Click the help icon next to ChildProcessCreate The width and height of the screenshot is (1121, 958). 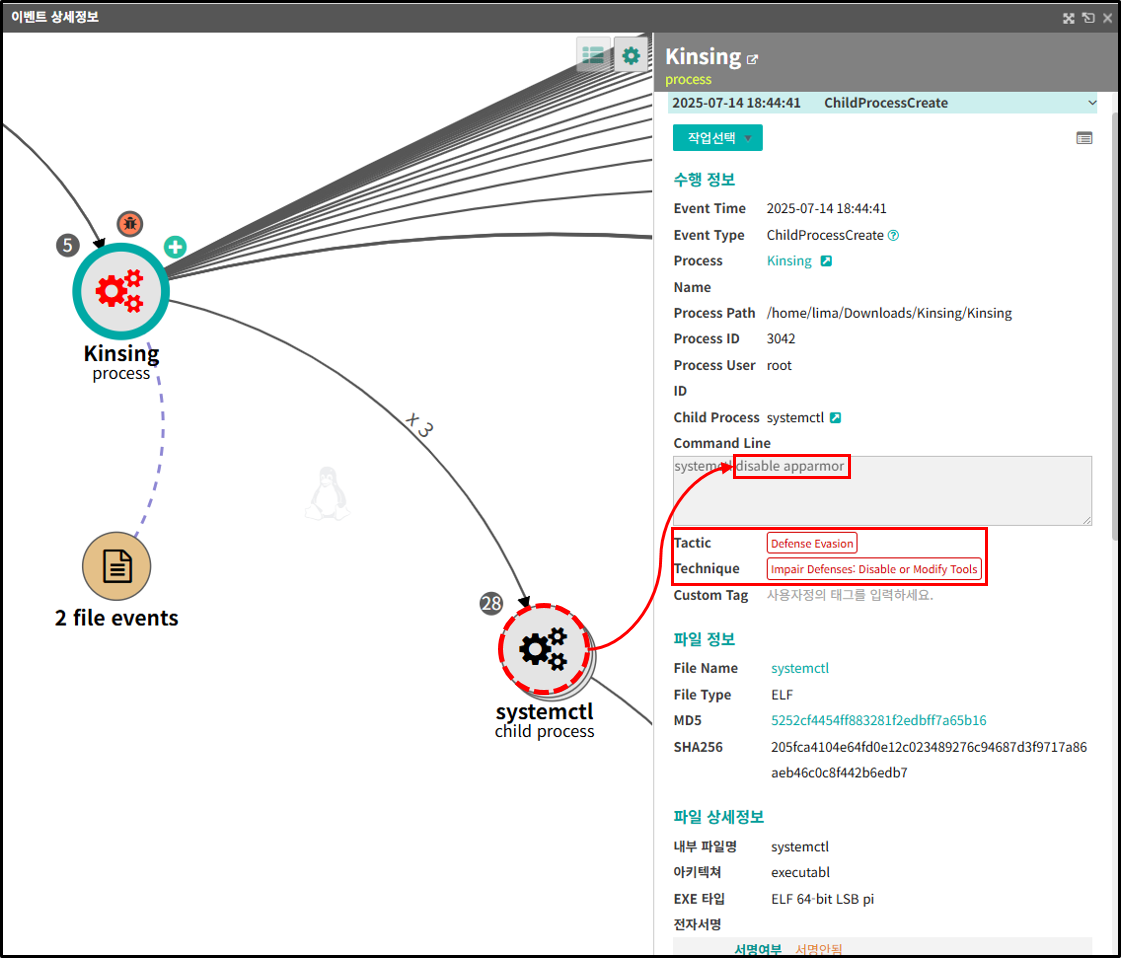[x=893, y=235]
